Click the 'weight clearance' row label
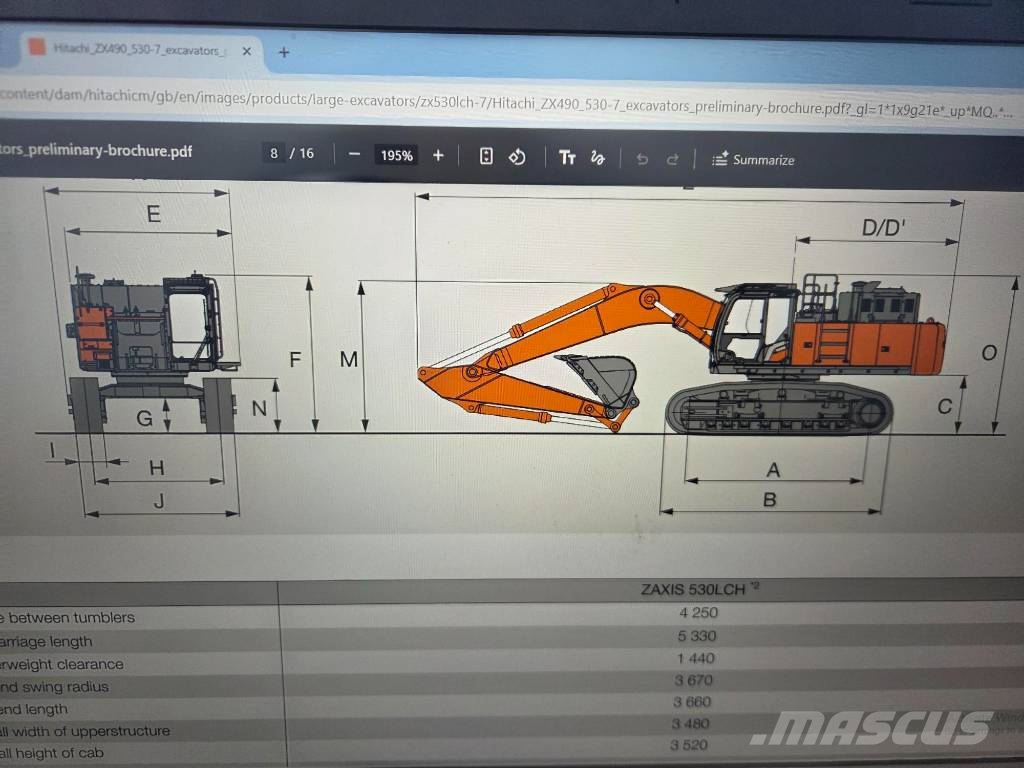The image size is (1024, 768). click(62, 664)
